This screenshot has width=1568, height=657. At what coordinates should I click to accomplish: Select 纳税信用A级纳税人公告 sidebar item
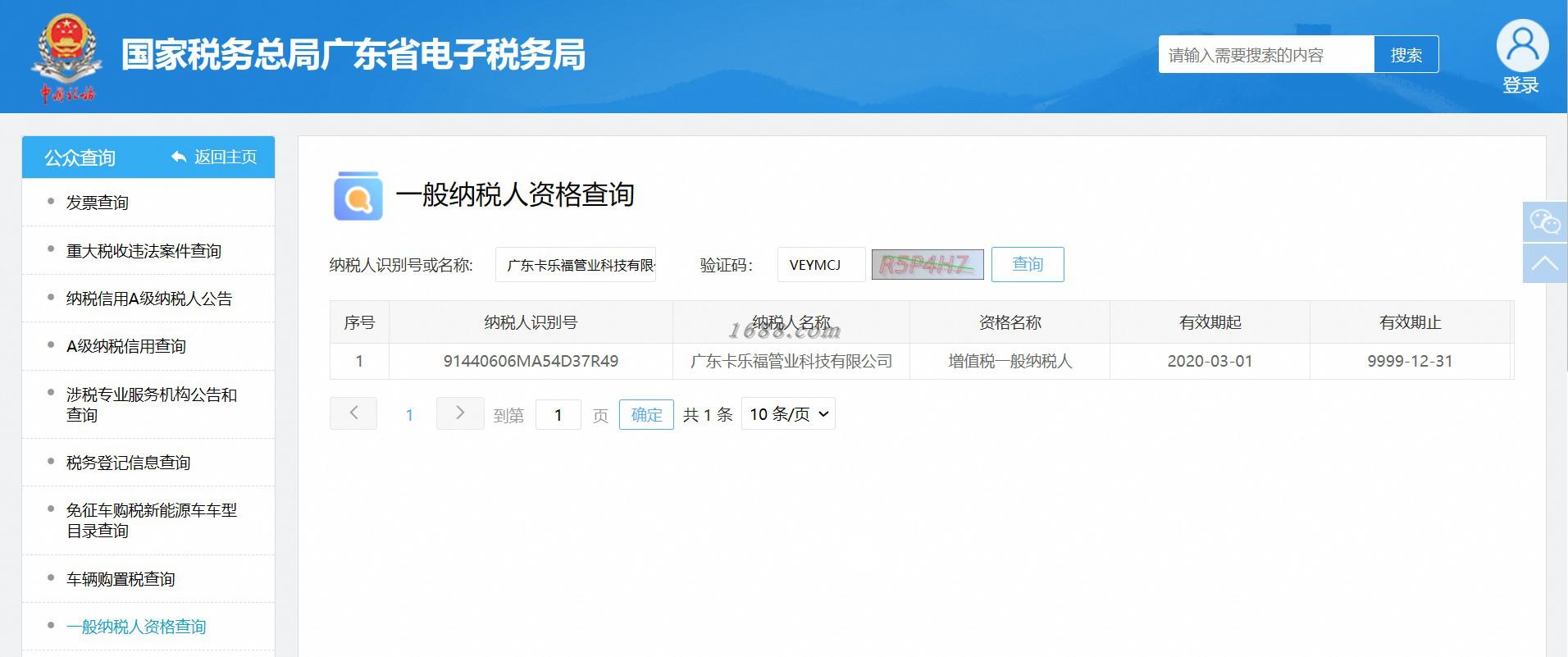coord(149,299)
